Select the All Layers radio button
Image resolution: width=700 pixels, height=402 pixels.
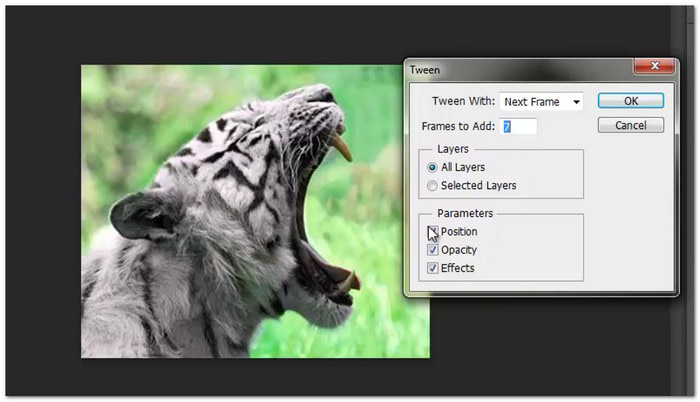tap(432, 168)
